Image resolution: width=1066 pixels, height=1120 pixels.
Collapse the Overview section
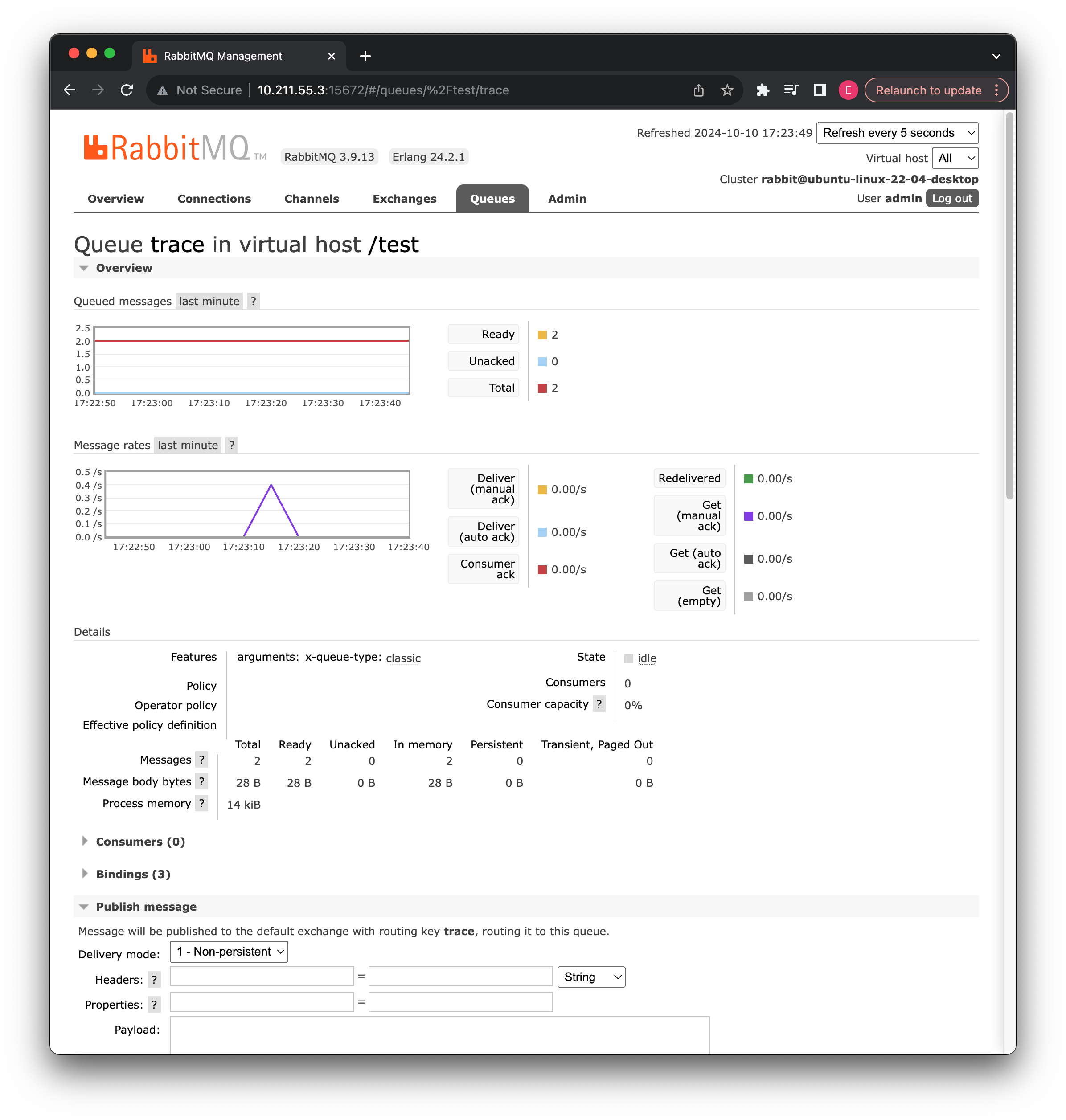pyautogui.click(x=123, y=267)
